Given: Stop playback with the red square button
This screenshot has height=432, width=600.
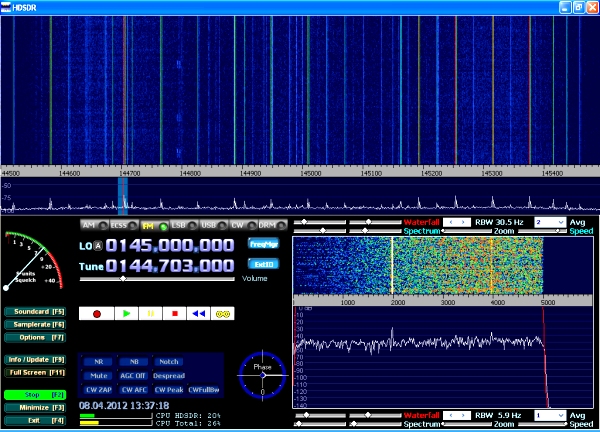Looking at the screenshot, I should 174,313.
